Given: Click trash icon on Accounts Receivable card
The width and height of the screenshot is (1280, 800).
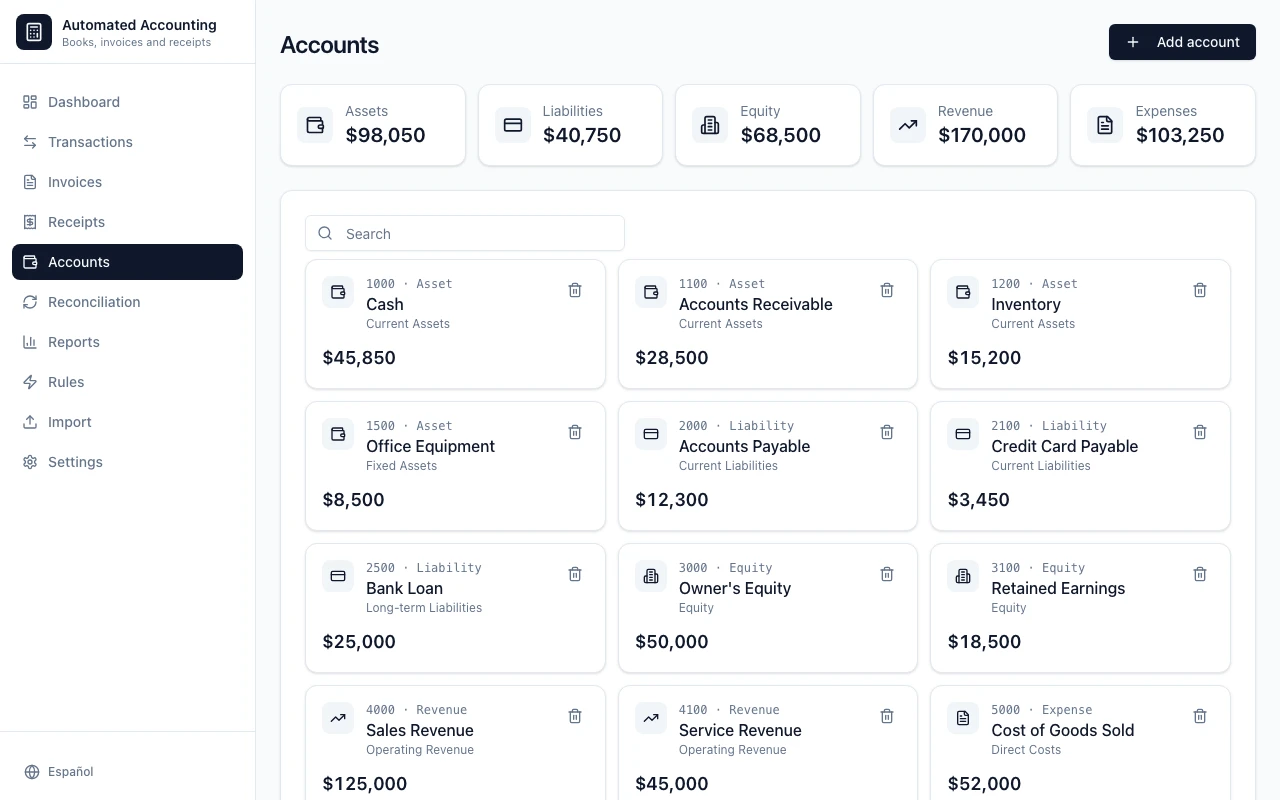Looking at the screenshot, I should point(887,290).
